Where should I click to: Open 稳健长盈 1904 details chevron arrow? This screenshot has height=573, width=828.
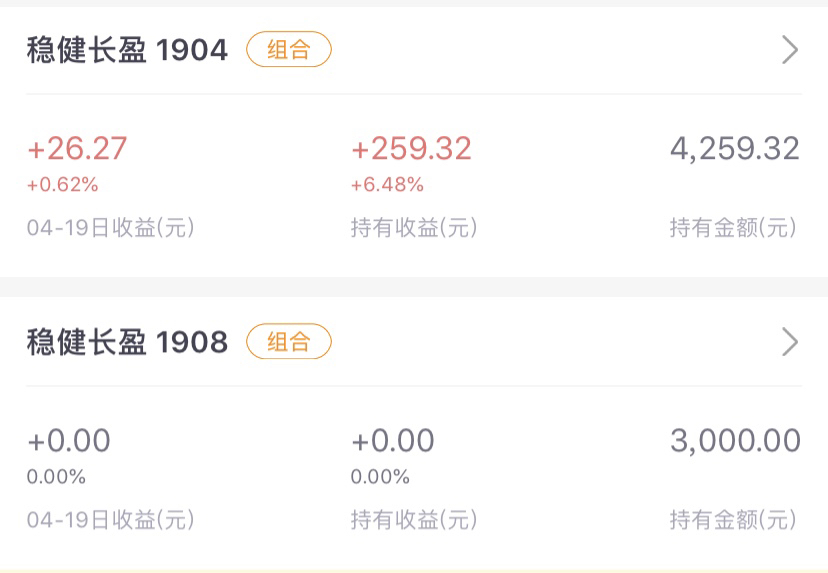[x=790, y=50]
